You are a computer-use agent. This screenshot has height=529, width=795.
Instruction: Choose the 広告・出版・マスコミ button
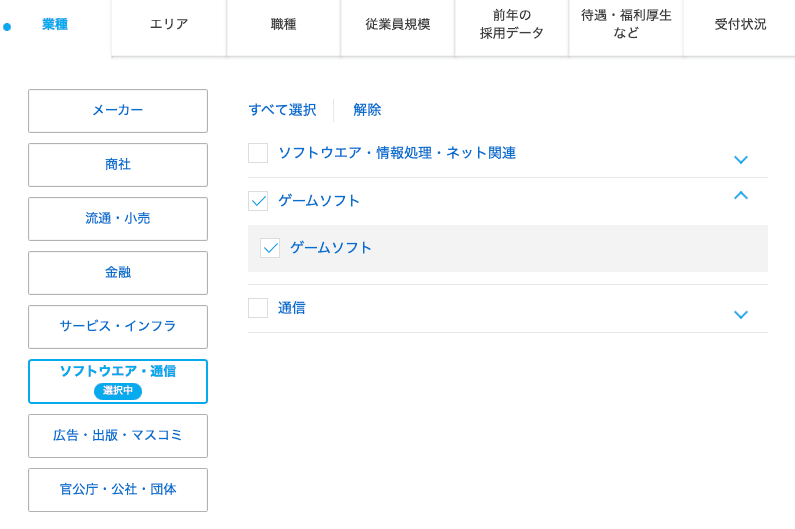[x=118, y=436]
